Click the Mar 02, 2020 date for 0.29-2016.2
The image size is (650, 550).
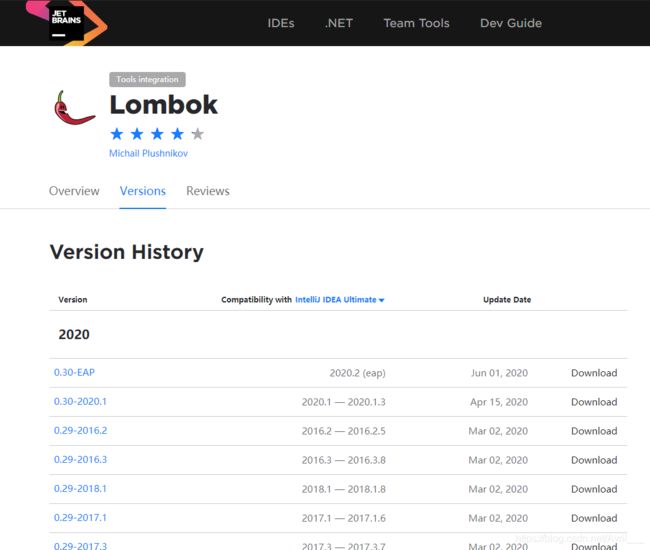[498, 431]
